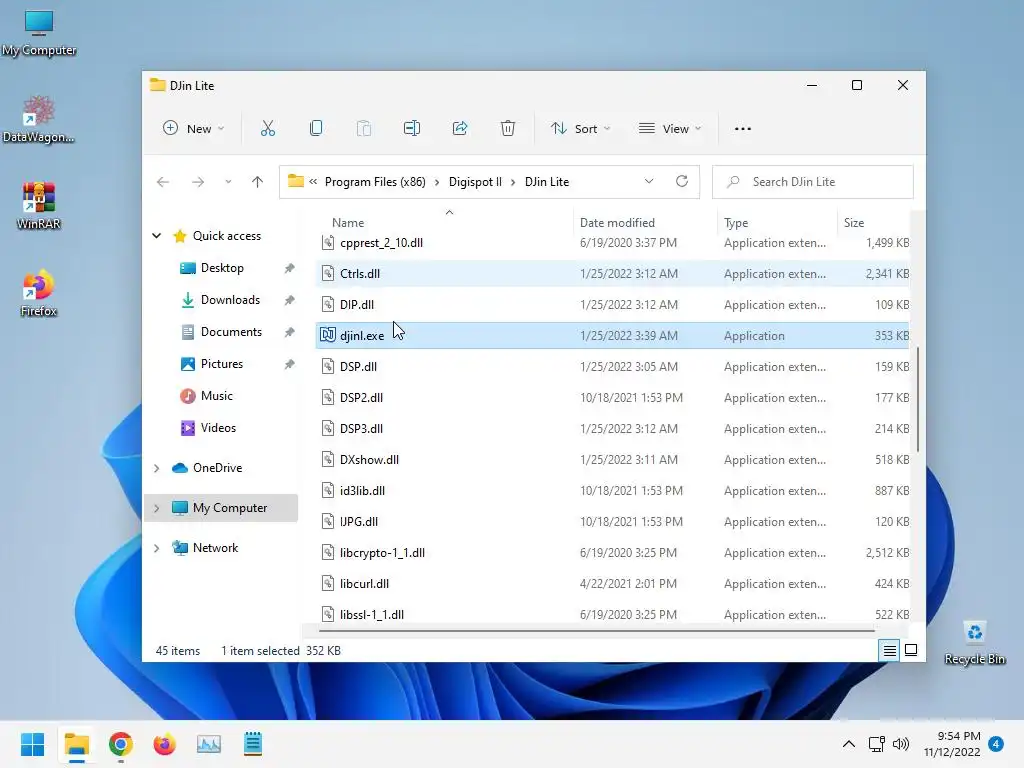Open Firefox from the taskbar
This screenshot has height=768, width=1024.
[x=165, y=744]
